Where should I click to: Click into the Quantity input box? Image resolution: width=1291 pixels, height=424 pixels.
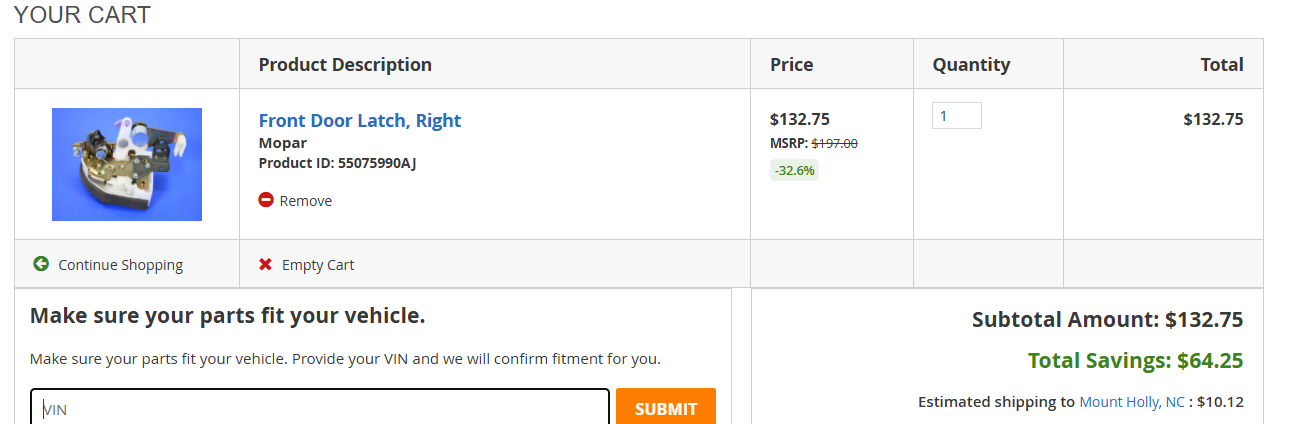[x=956, y=116]
